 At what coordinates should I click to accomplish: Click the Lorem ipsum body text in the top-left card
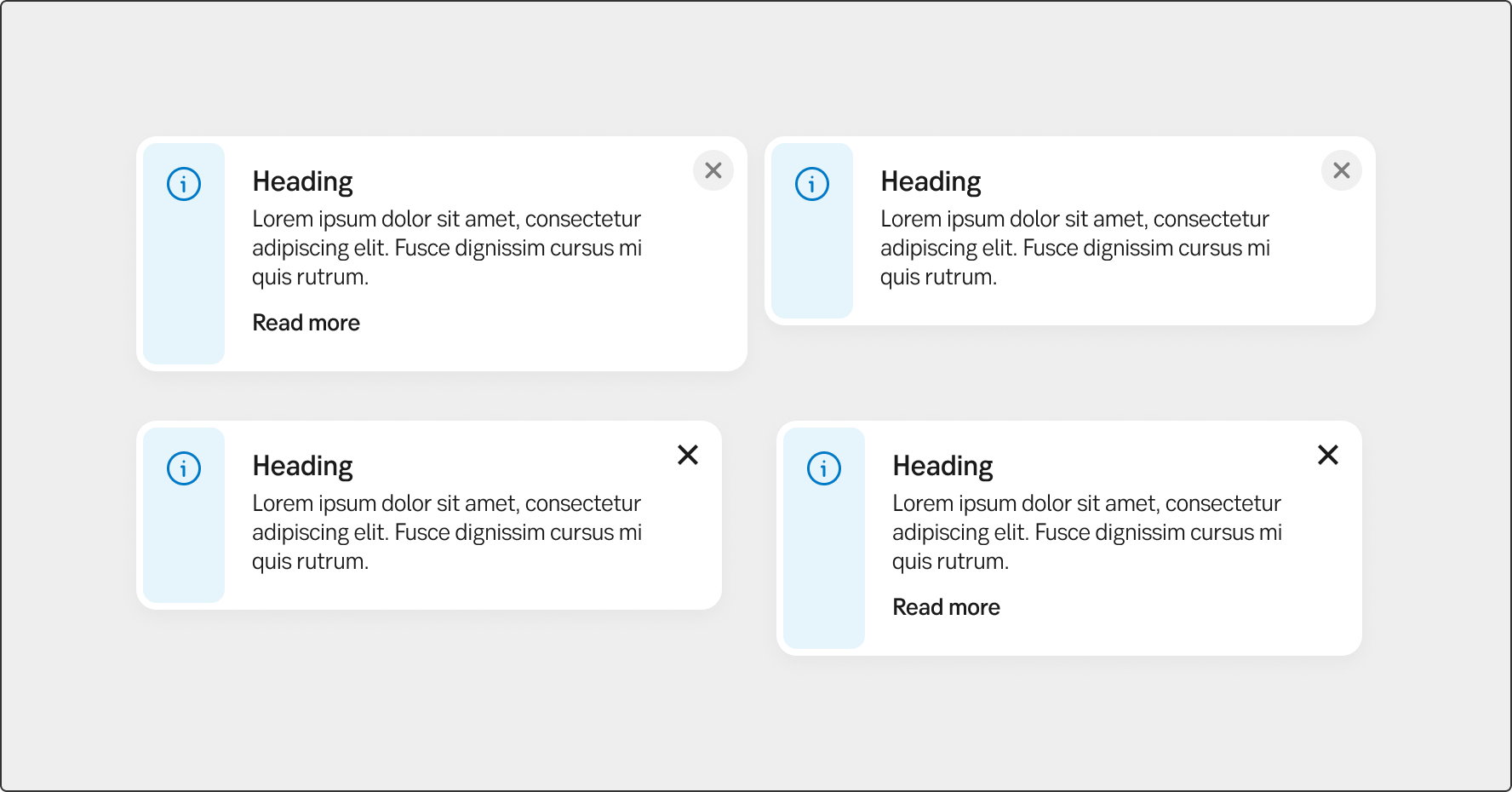click(447, 248)
